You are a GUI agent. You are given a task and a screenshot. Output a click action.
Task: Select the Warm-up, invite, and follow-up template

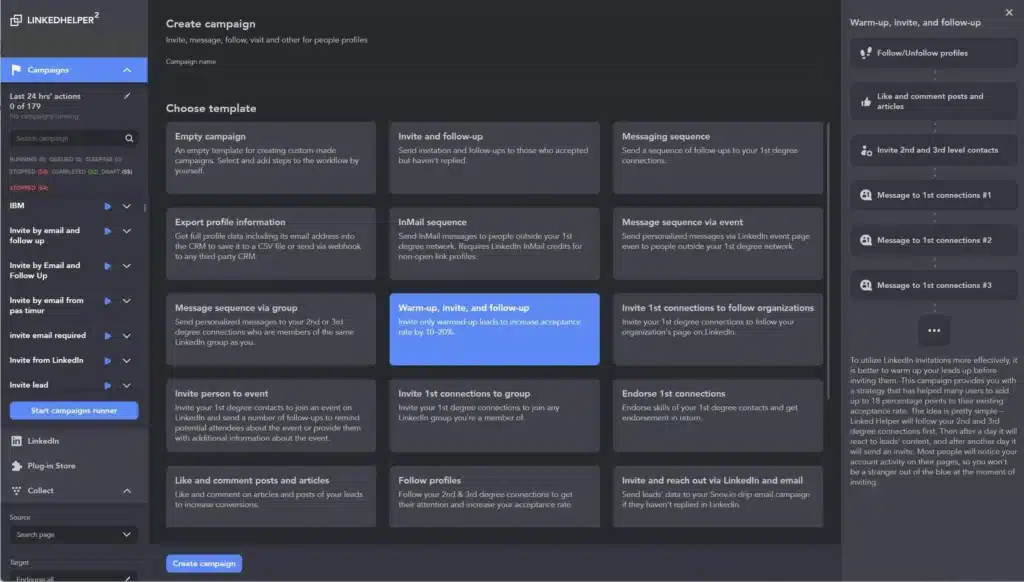[493, 328]
